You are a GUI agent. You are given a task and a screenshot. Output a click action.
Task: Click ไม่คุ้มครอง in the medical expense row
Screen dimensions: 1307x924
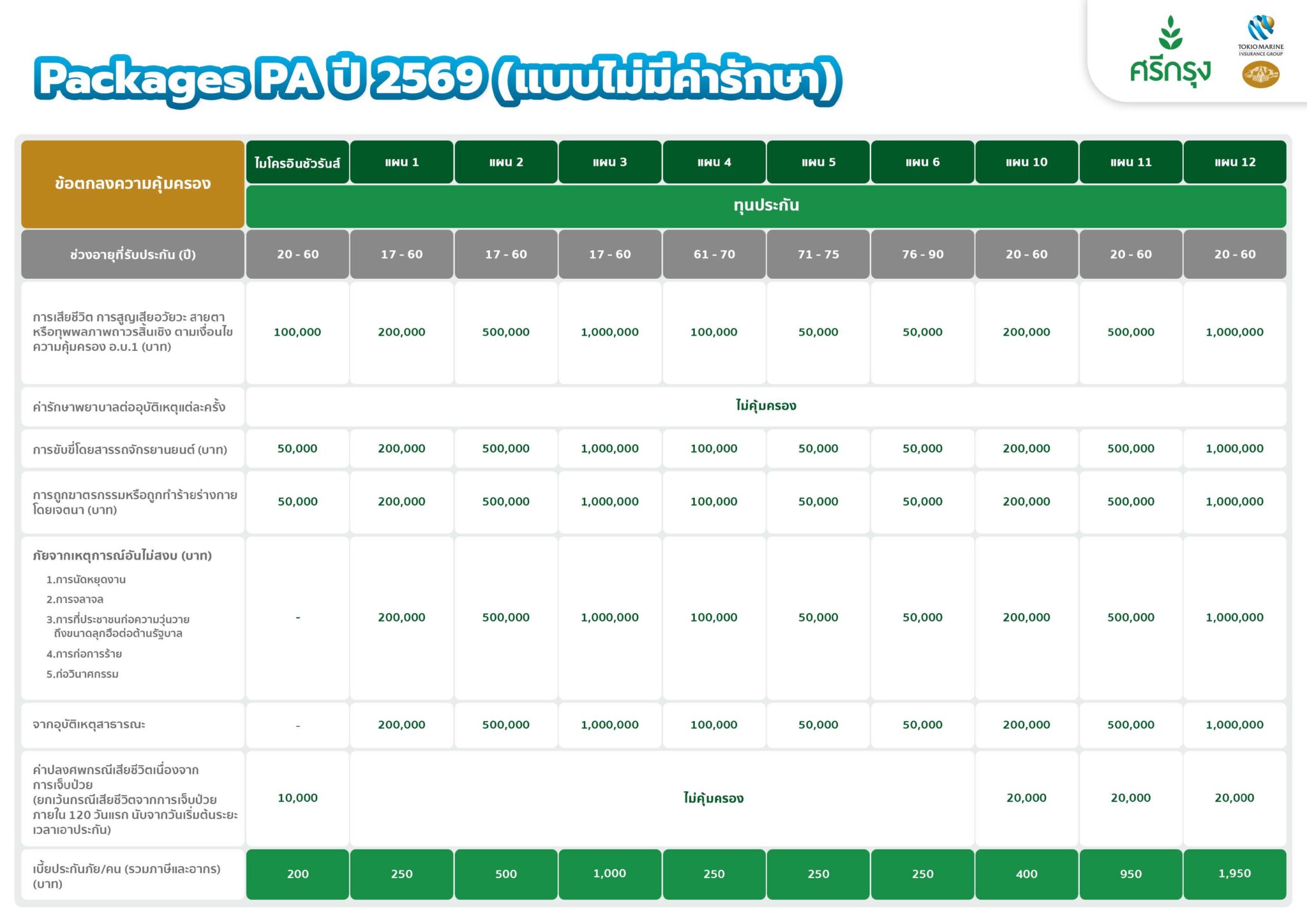pos(765,406)
